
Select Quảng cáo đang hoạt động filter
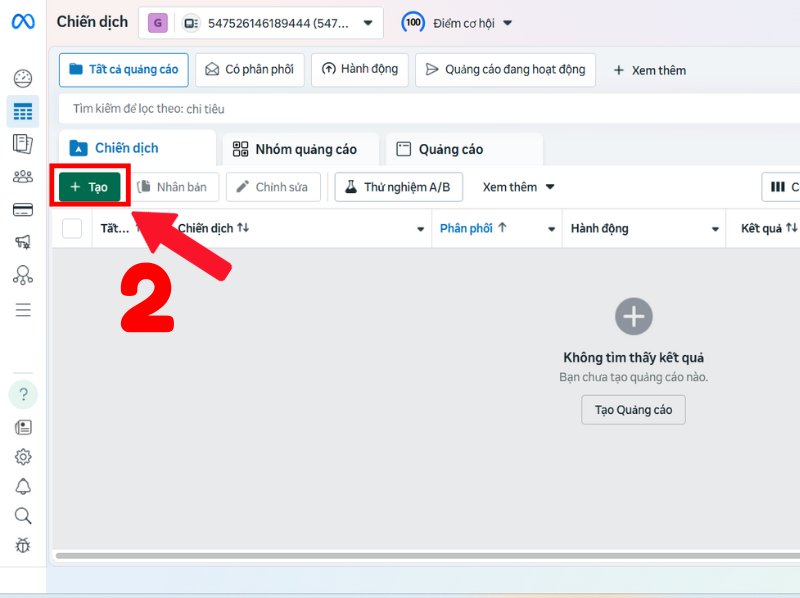(506, 70)
